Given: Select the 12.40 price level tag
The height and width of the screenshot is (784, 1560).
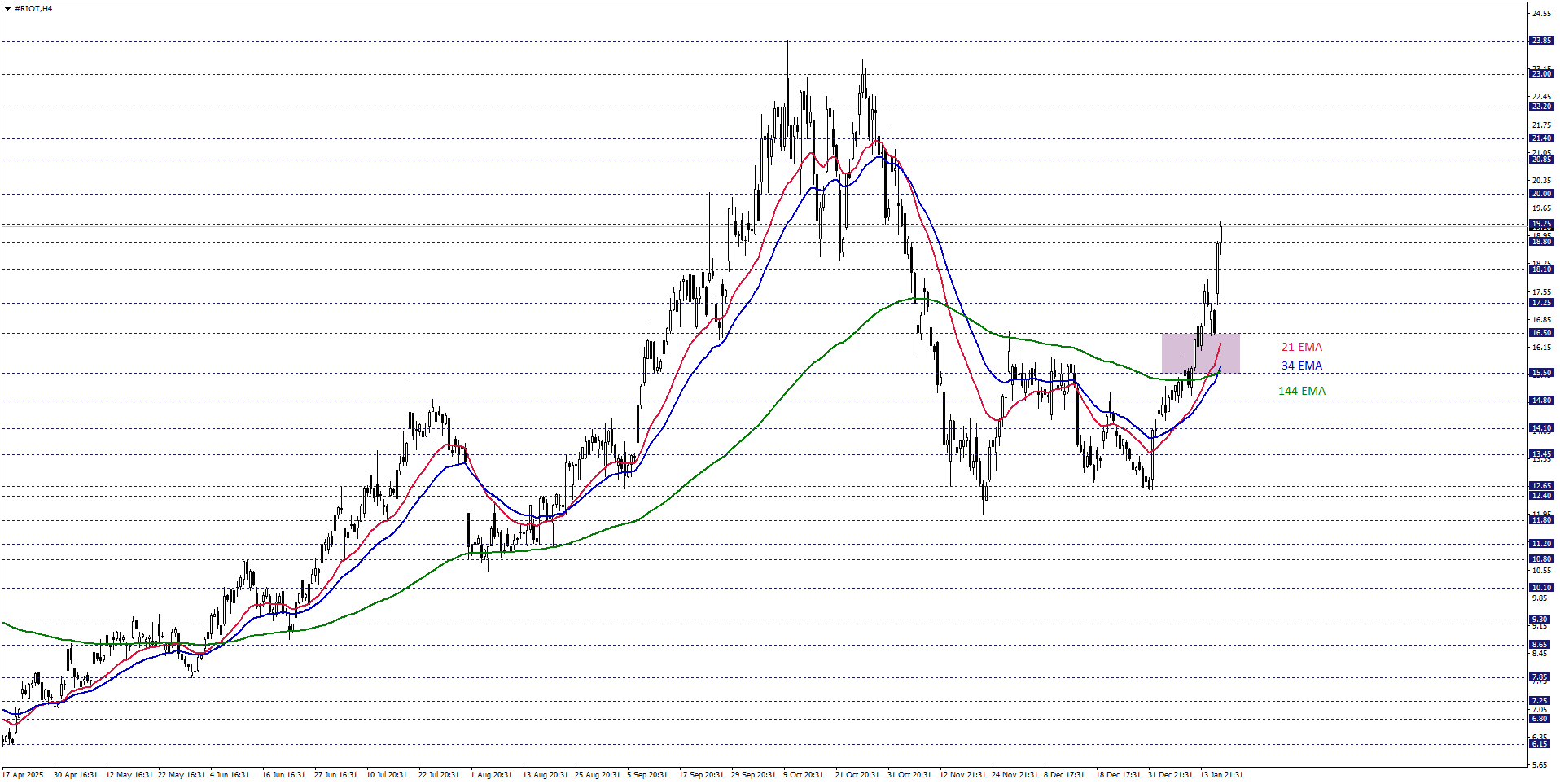Looking at the screenshot, I should click(x=1540, y=496).
